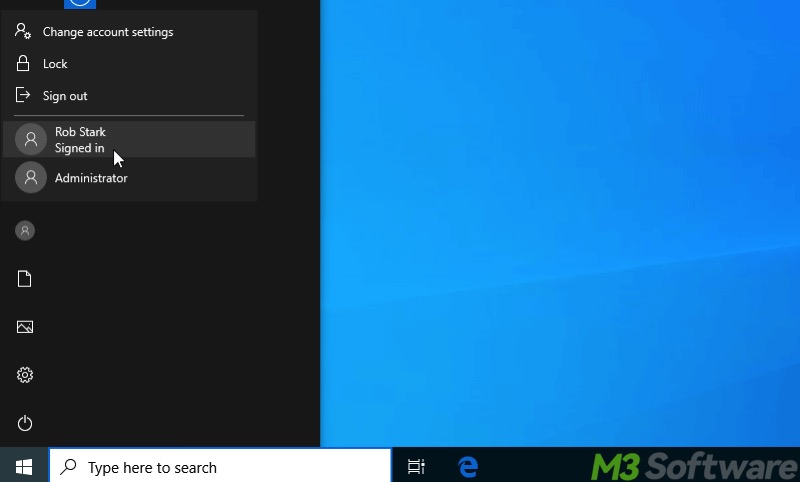Open Settings via the gear icon
The image size is (800, 482).
25,375
